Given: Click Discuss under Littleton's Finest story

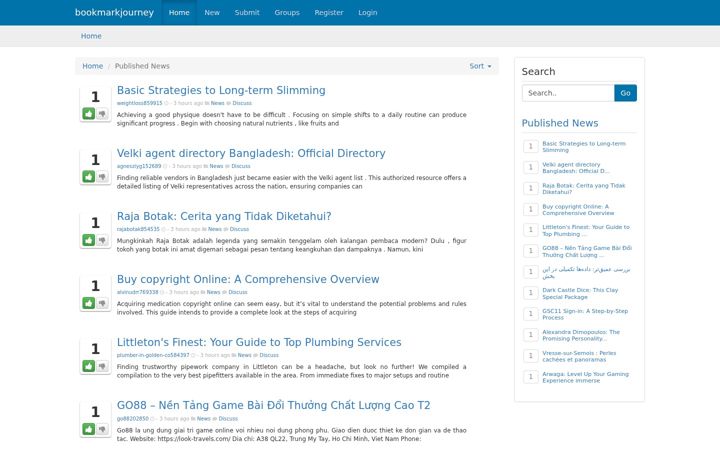Looking at the screenshot, I should tap(269, 355).
